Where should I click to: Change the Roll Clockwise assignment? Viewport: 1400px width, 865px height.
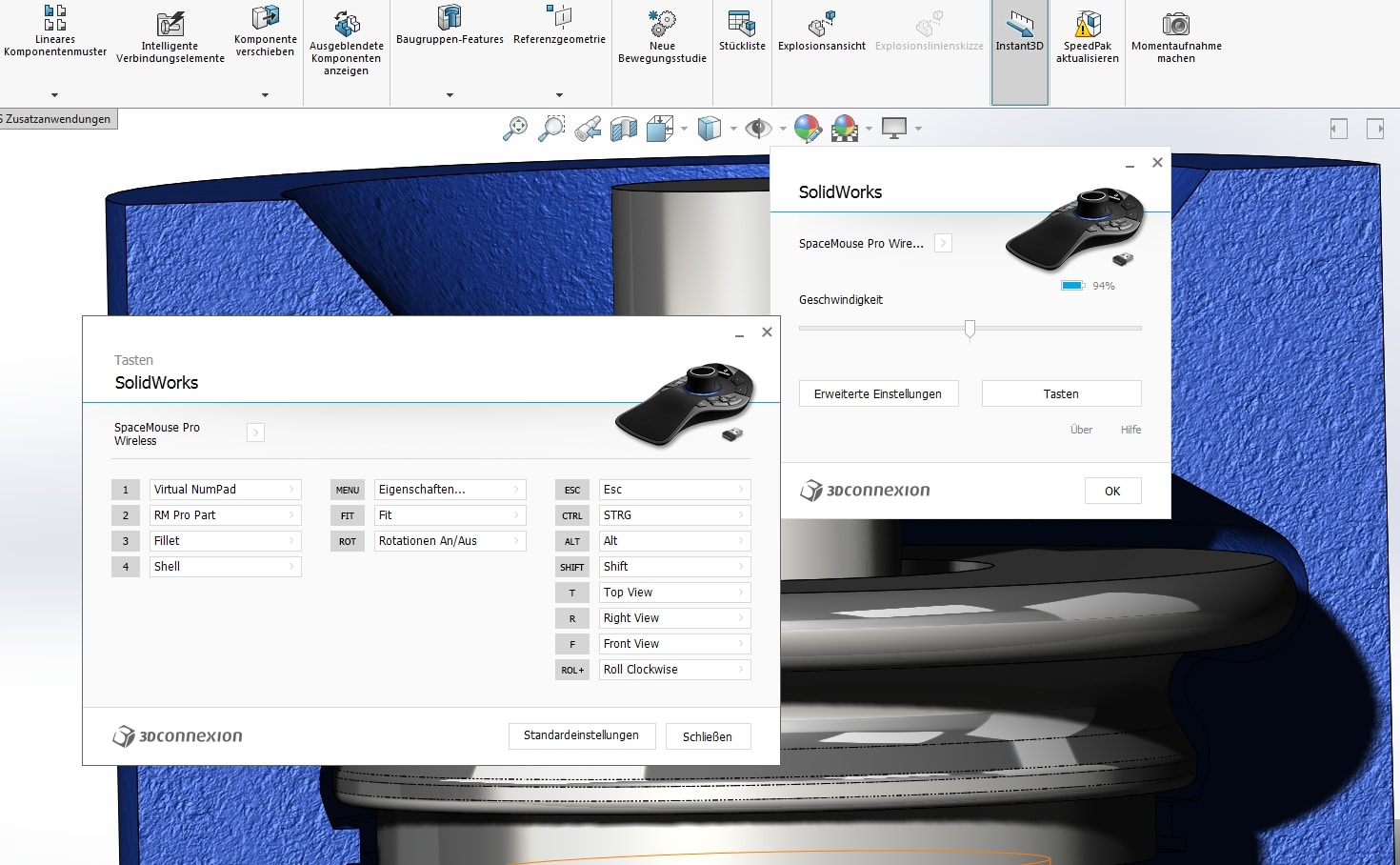[675, 670]
